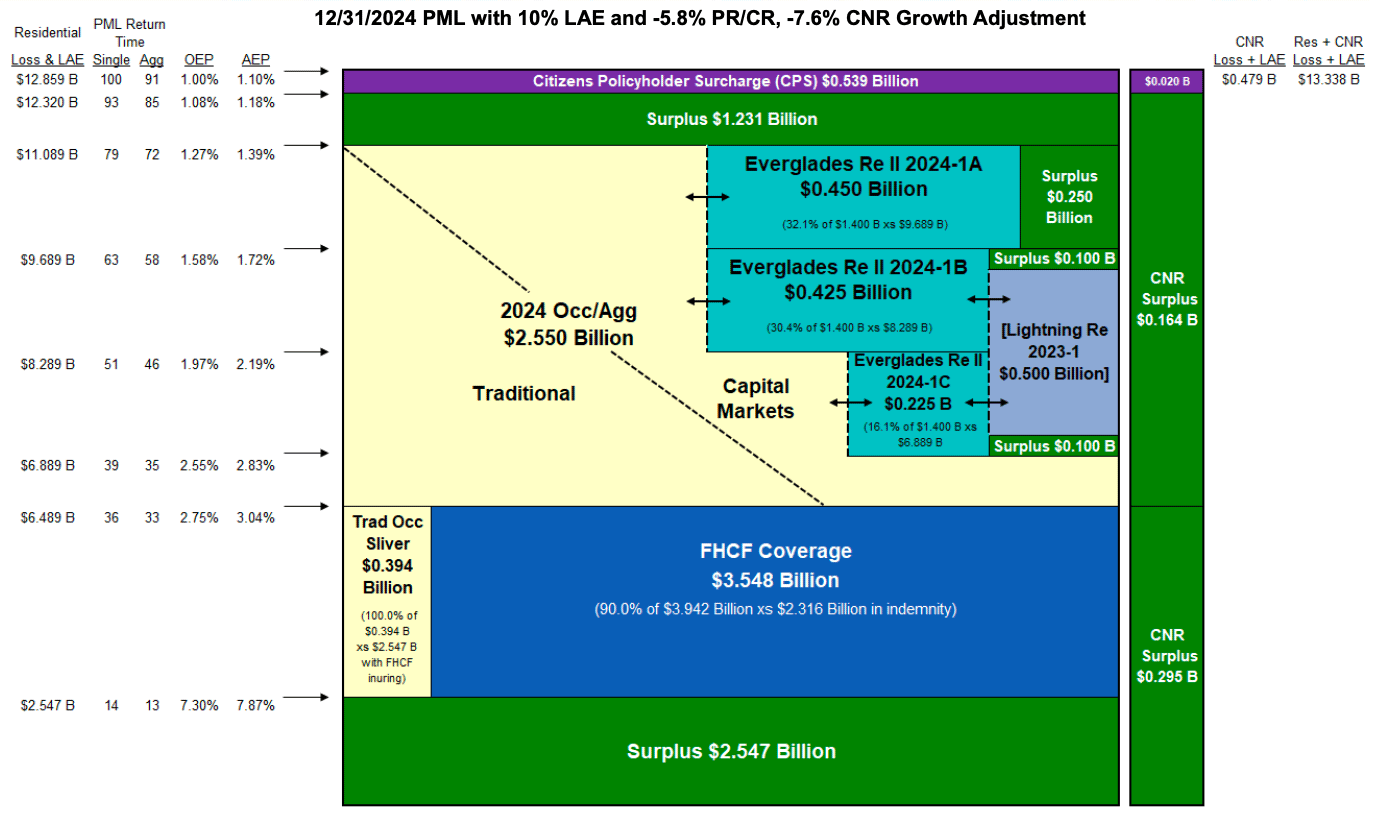Click the CNR Surplus $0.295 B block
This screenshot has height=826, width=1386.
pyautogui.click(x=1166, y=655)
